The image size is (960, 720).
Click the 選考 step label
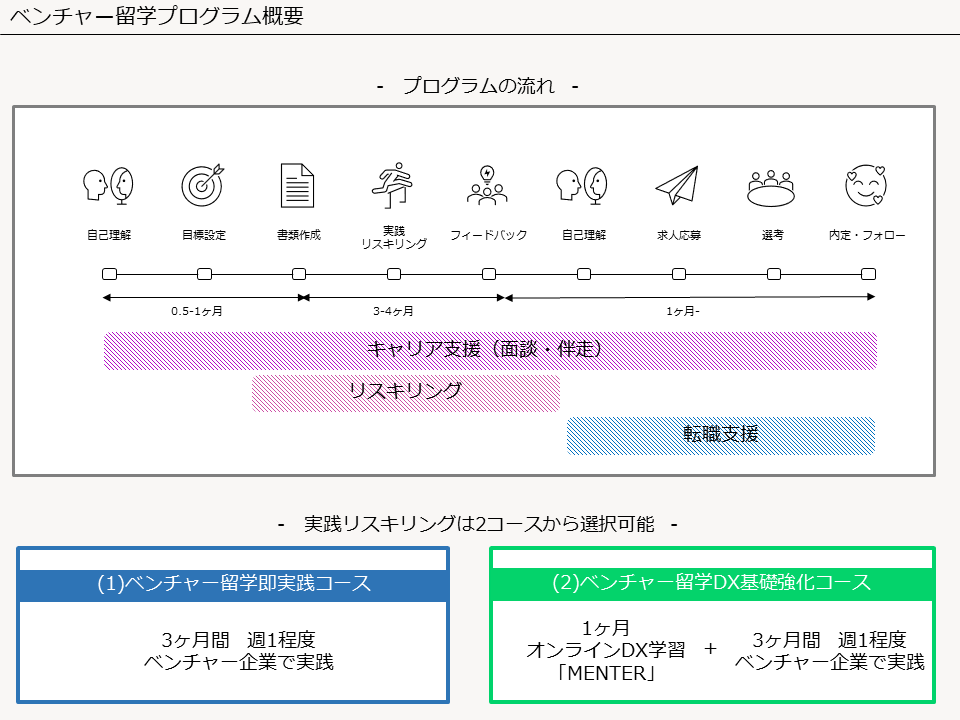(773, 235)
